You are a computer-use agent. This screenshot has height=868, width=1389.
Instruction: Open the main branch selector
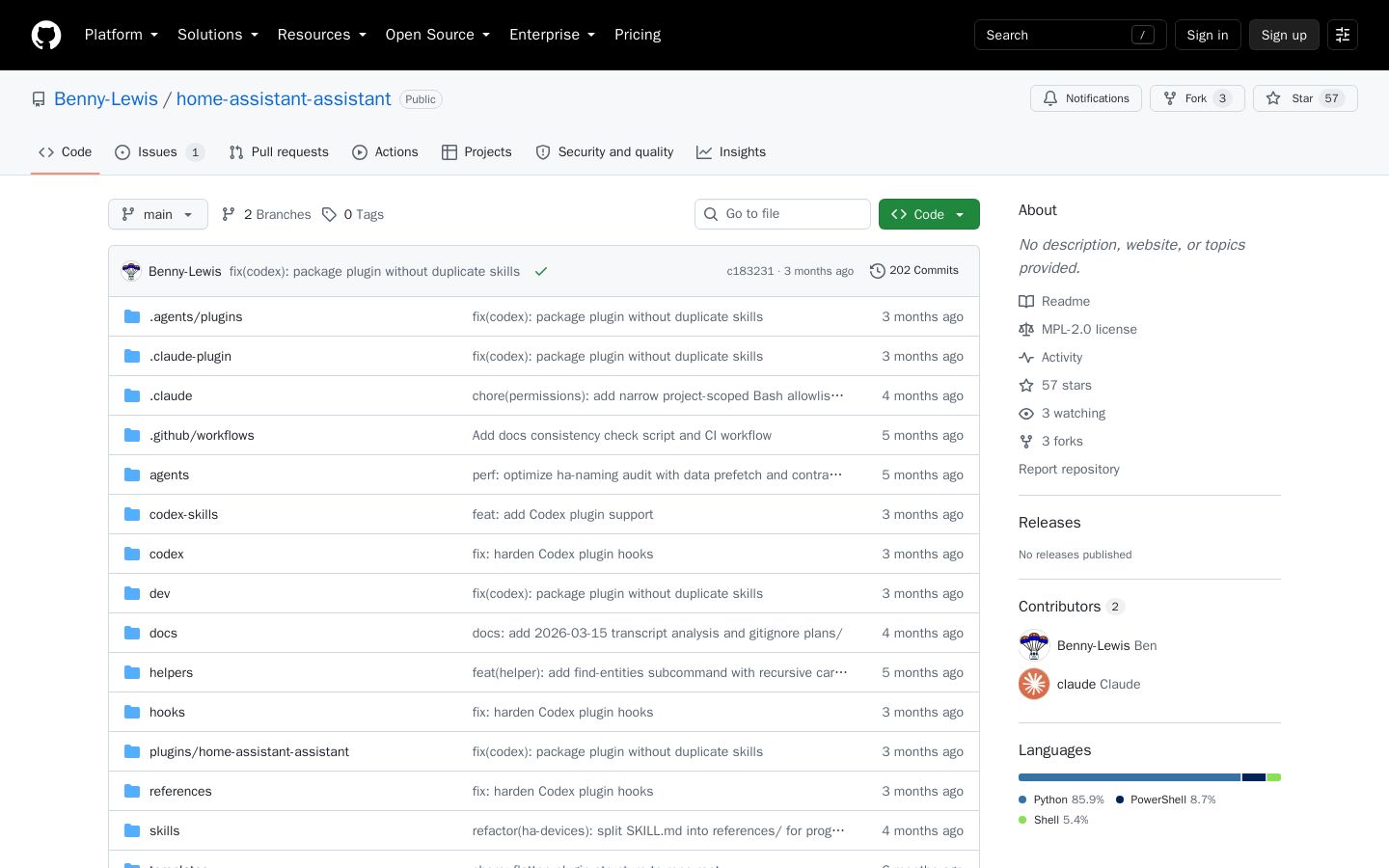(x=158, y=214)
